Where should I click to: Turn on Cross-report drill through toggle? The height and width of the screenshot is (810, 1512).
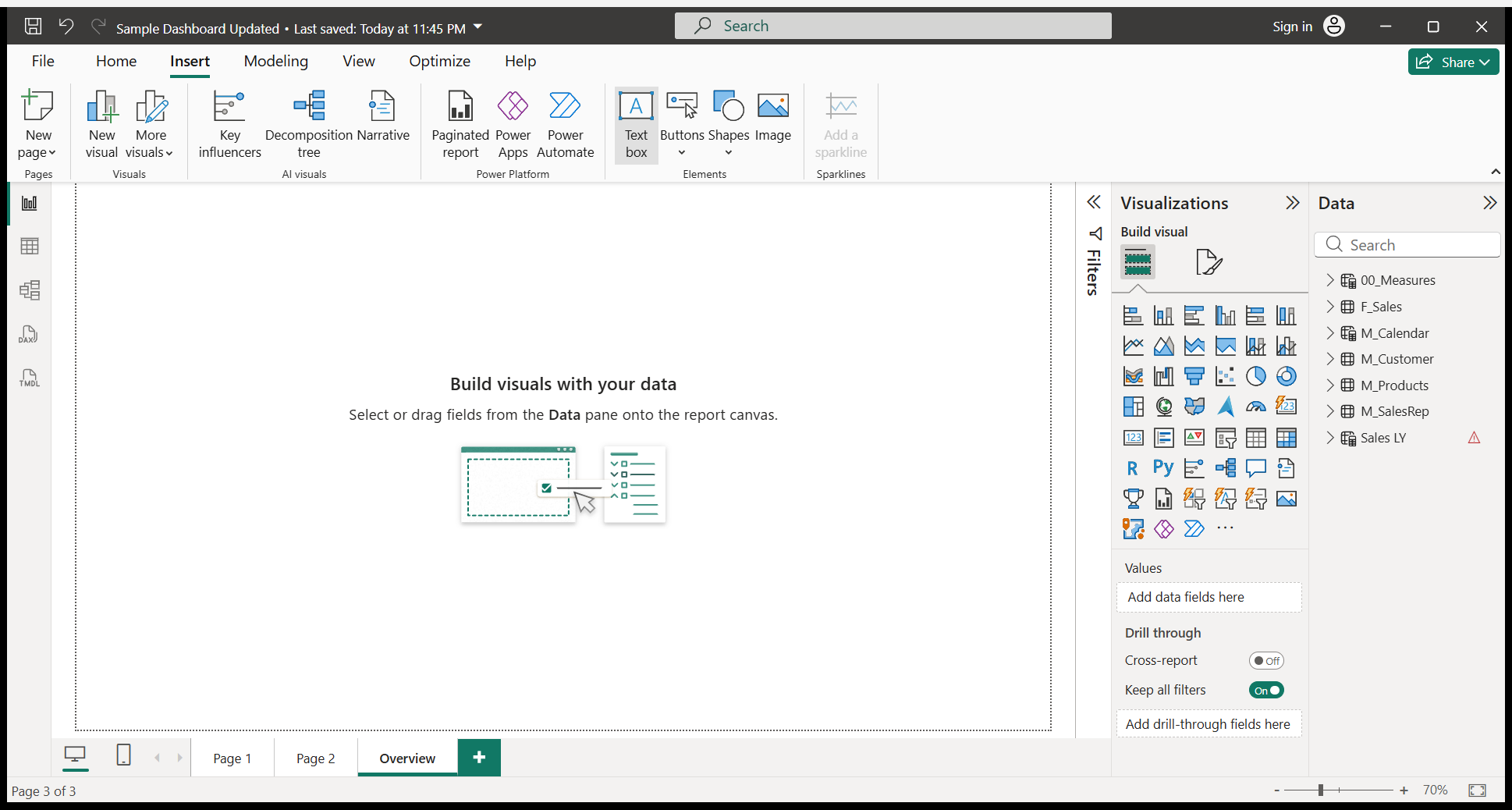1265,661
